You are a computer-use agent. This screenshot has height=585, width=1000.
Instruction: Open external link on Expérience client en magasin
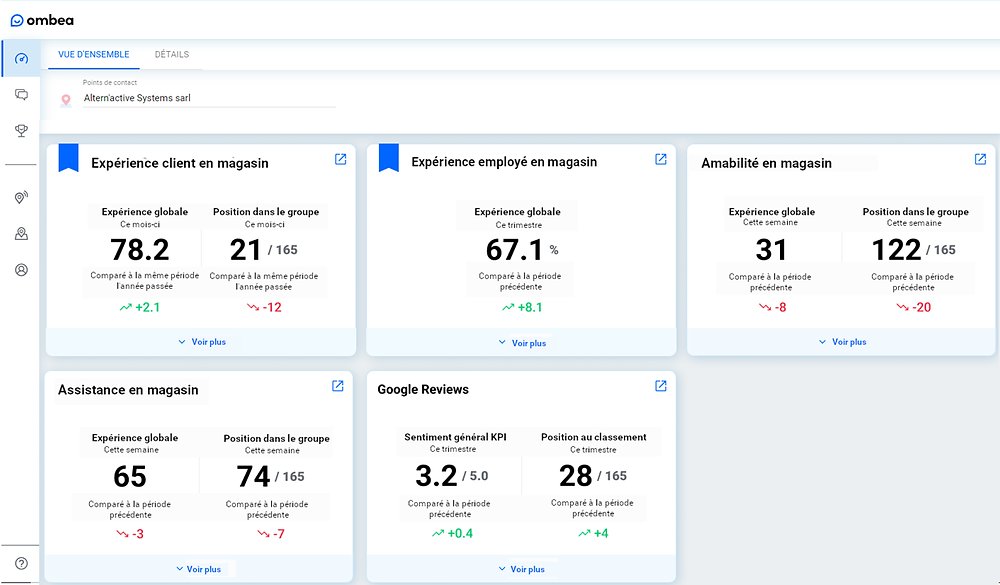click(x=340, y=158)
